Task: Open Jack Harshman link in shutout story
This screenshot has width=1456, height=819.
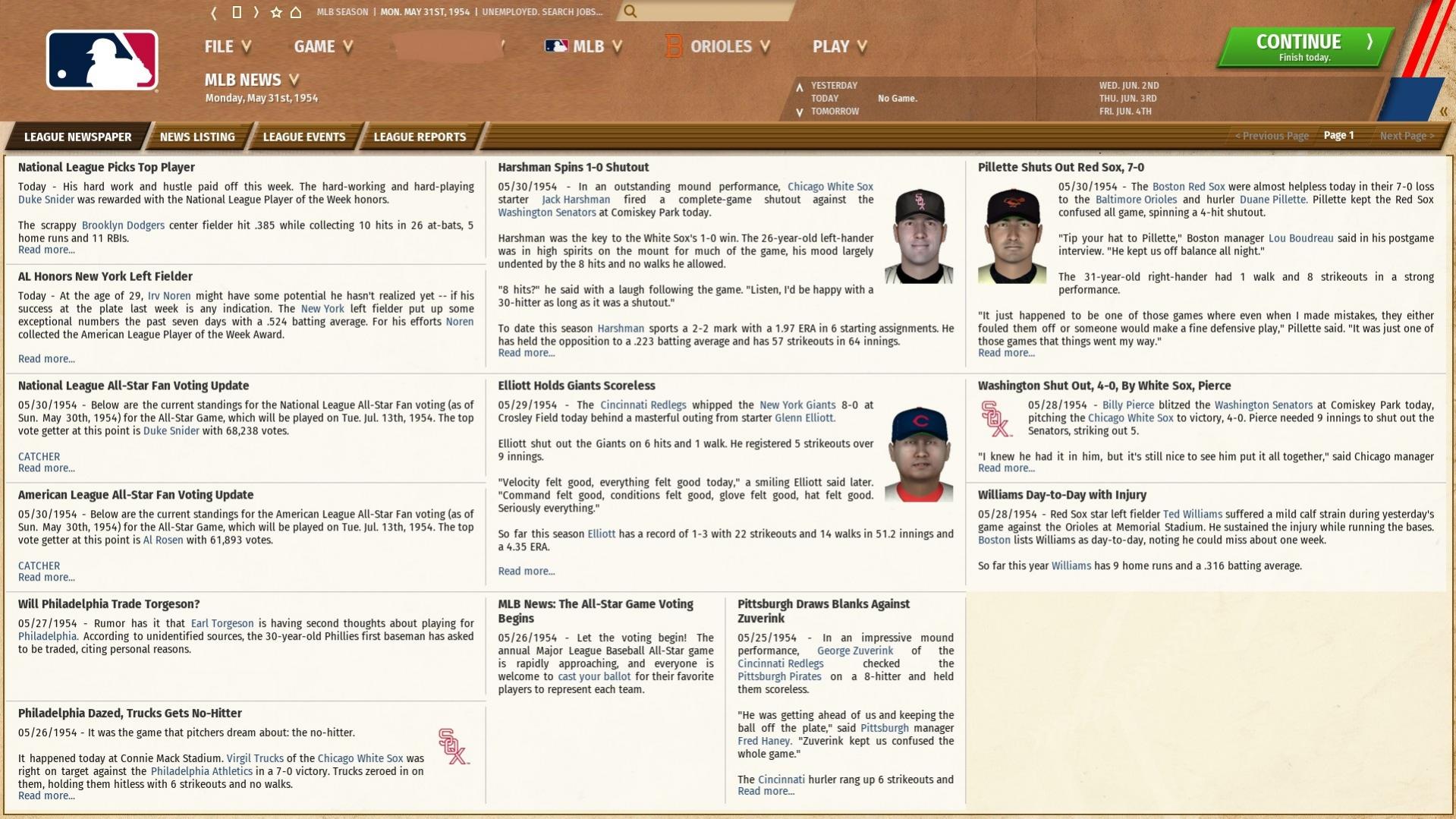Action: (576, 200)
